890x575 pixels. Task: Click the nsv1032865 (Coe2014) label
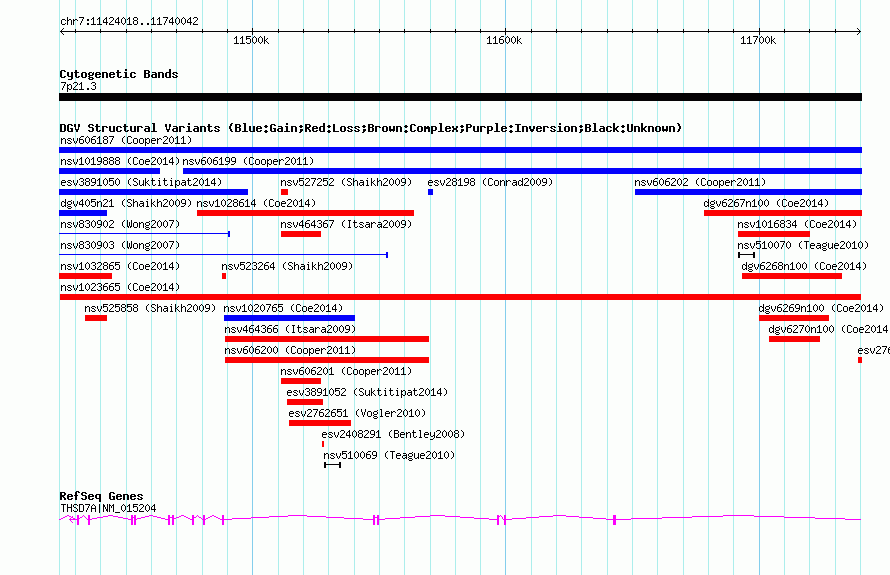(120, 266)
